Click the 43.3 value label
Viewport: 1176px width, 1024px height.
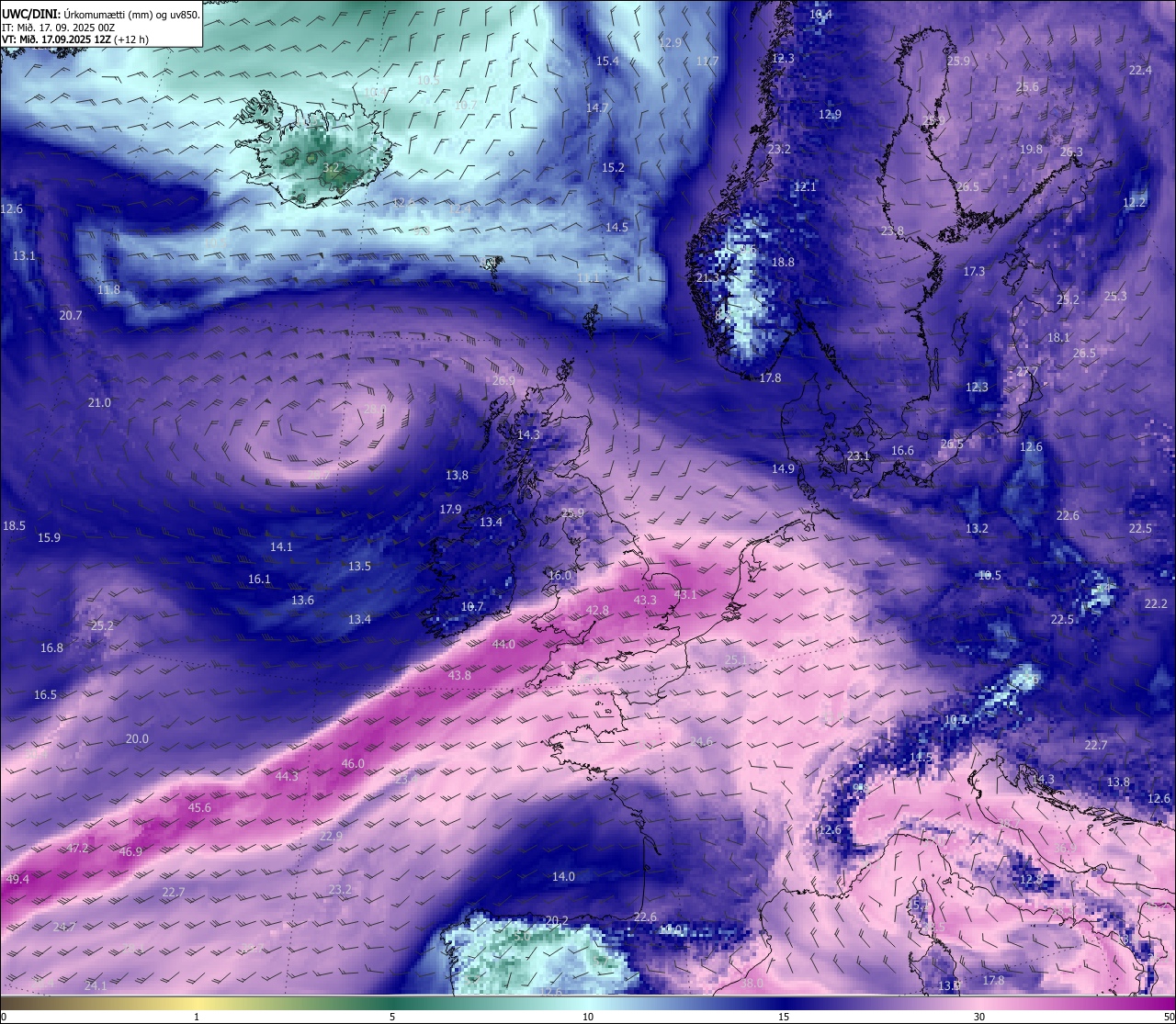[x=645, y=600]
